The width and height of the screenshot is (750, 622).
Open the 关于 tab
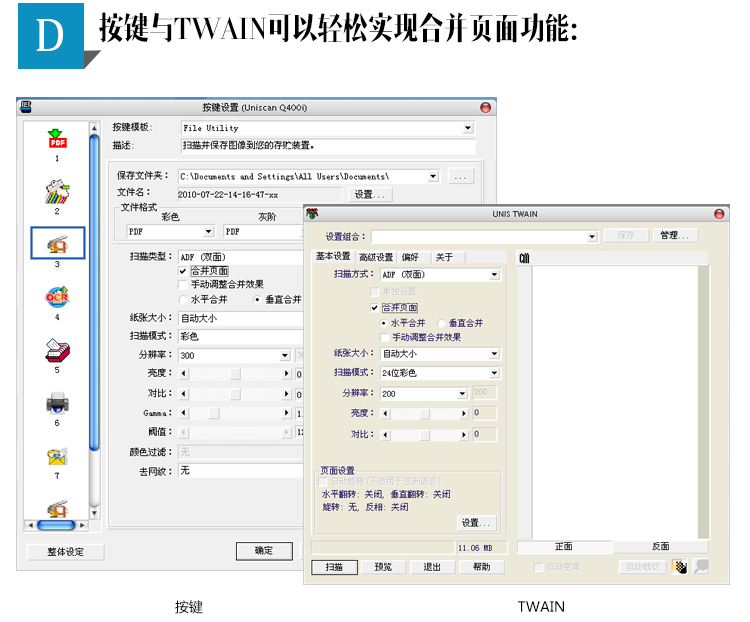(444, 257)
